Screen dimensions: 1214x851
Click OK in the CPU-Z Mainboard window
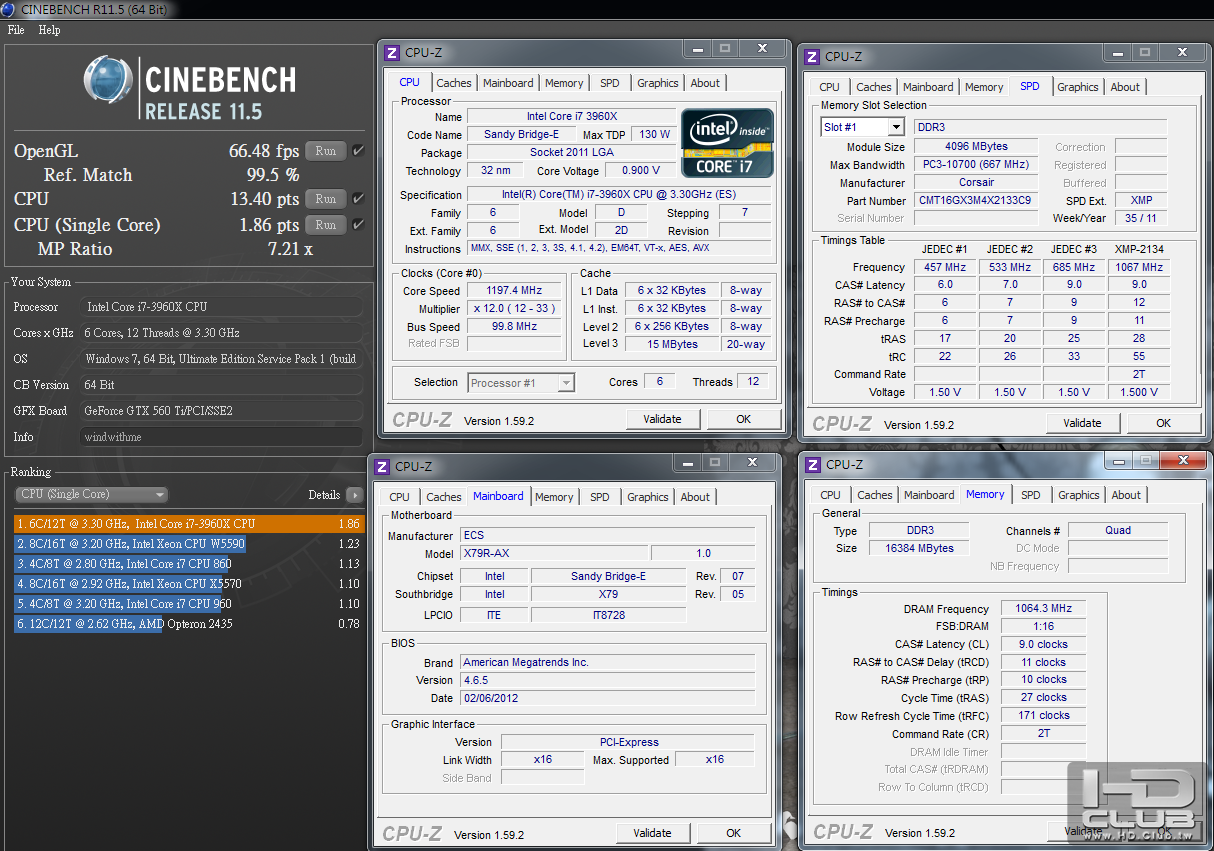point(733,833)
